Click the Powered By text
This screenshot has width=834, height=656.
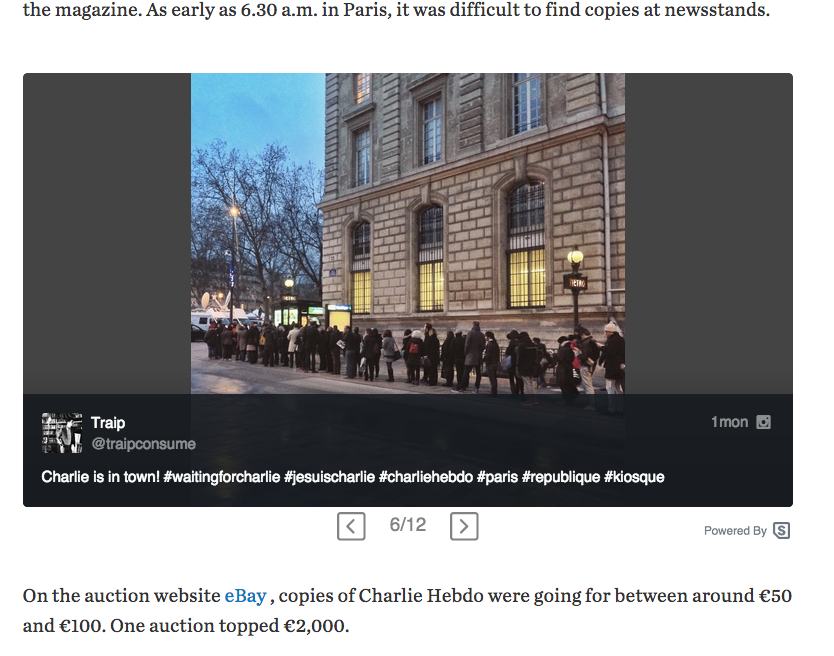[735, 530]
